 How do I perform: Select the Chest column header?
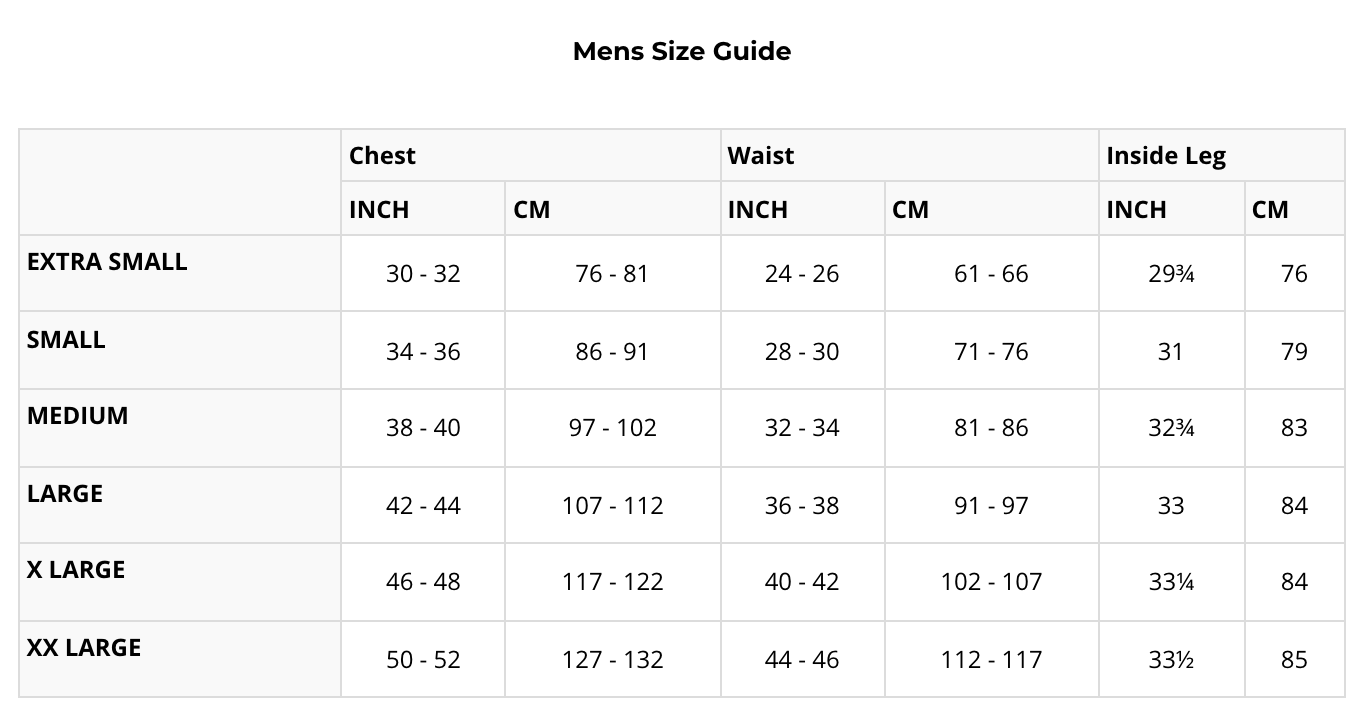[x=382, y=156]
